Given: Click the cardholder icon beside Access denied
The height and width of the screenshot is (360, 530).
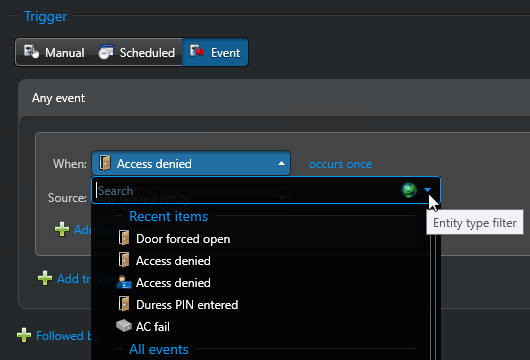Looking at the screenshot, I should 123,282.
